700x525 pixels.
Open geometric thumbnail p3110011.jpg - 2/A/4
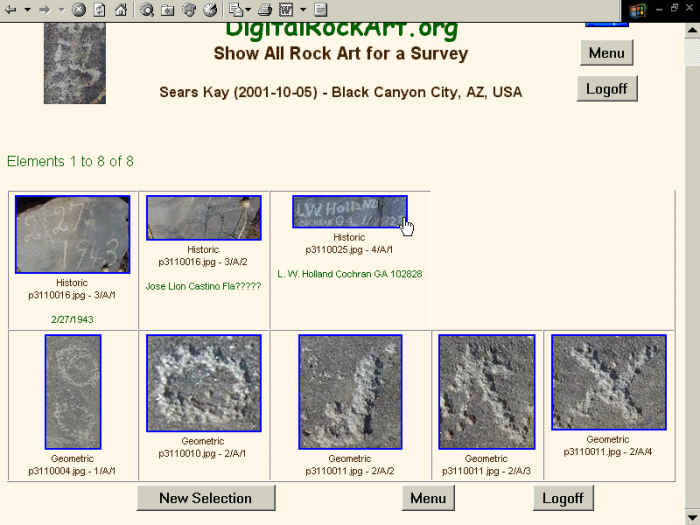tap(608, 382)
